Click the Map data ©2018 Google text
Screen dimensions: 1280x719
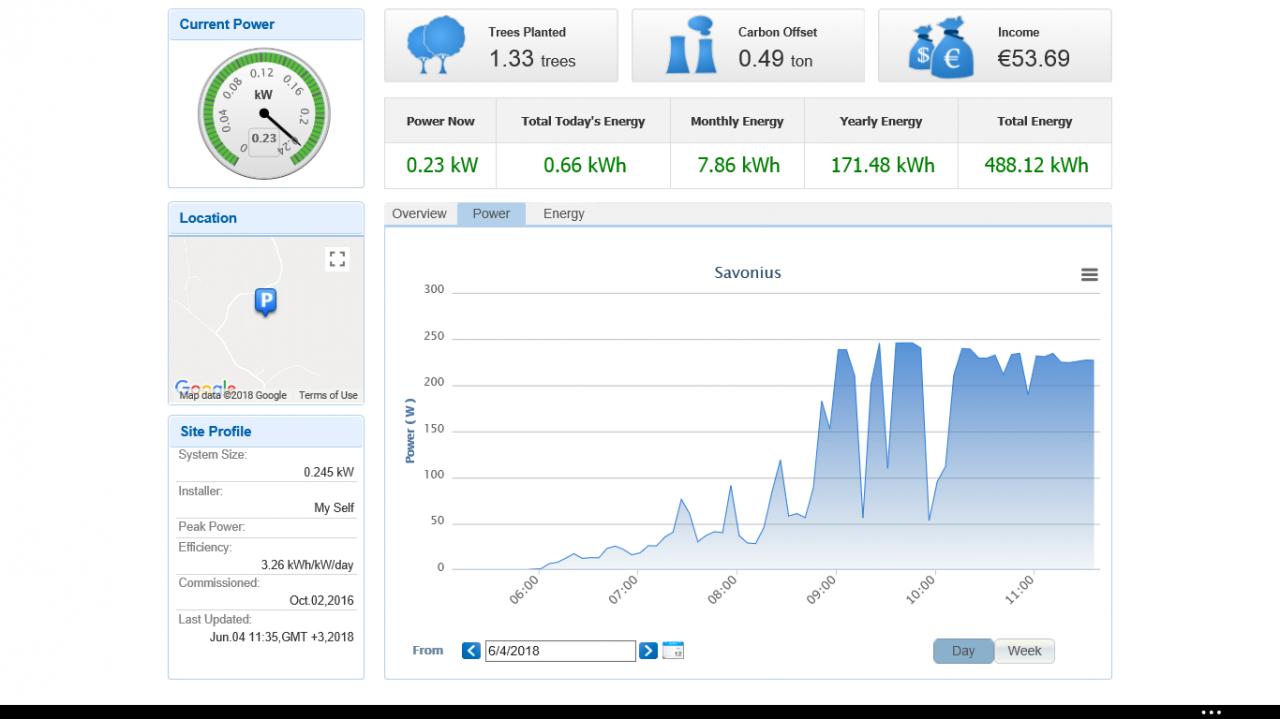pyautogui.click(x=233, y=395)
